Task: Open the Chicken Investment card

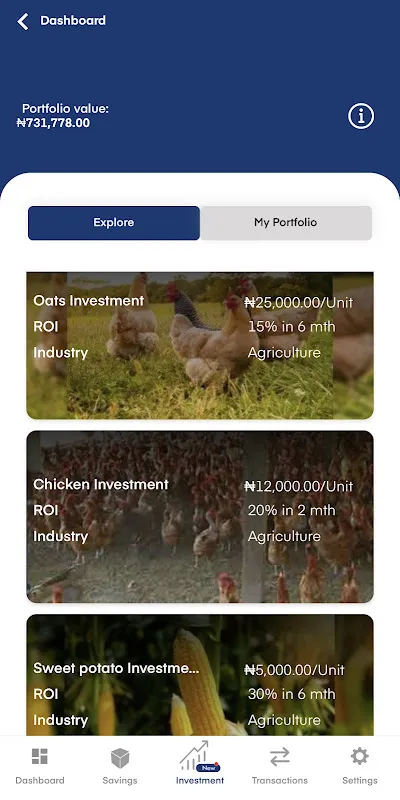Action: click(200, 517)
